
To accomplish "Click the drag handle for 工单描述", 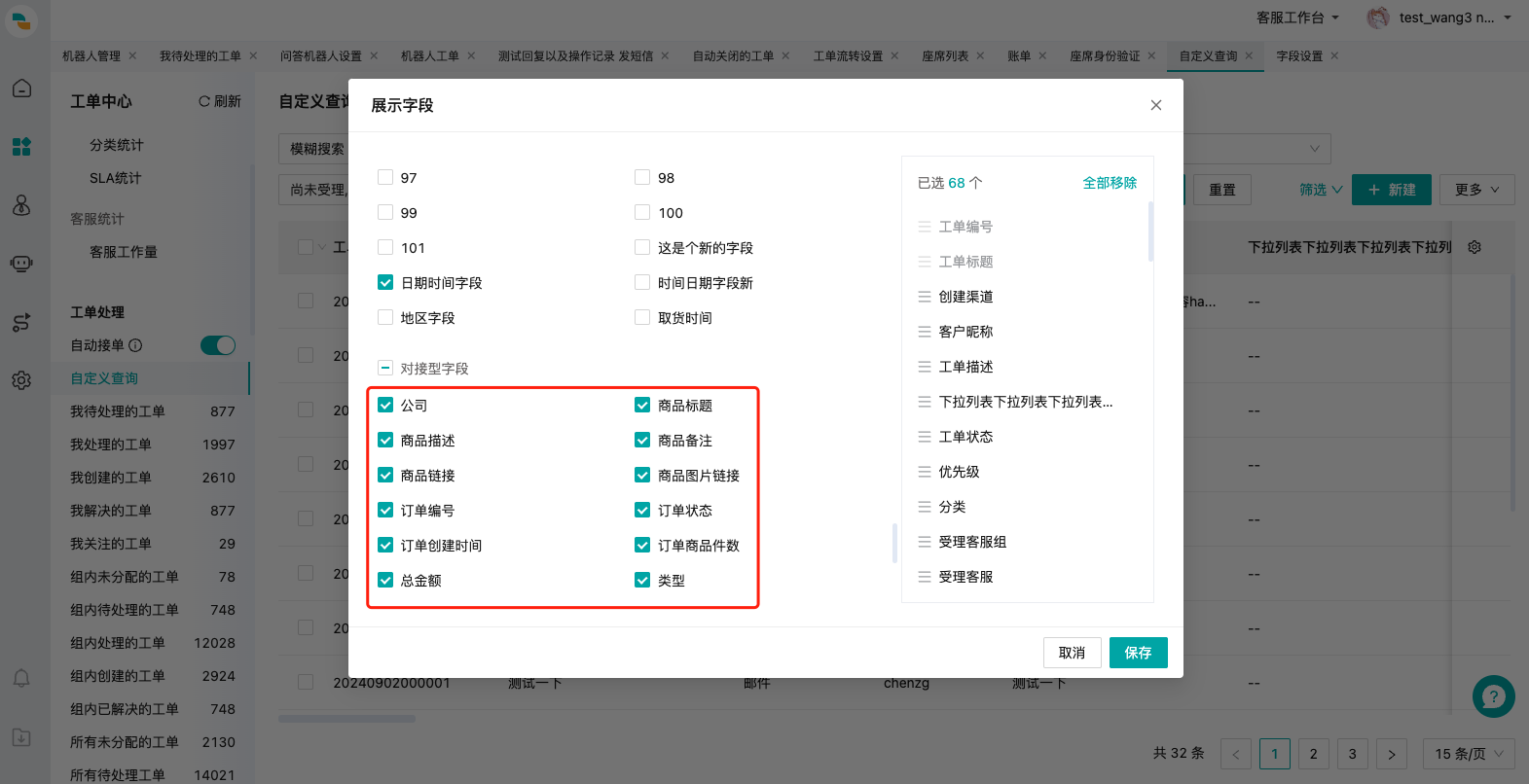I will [x=925, y=367].
